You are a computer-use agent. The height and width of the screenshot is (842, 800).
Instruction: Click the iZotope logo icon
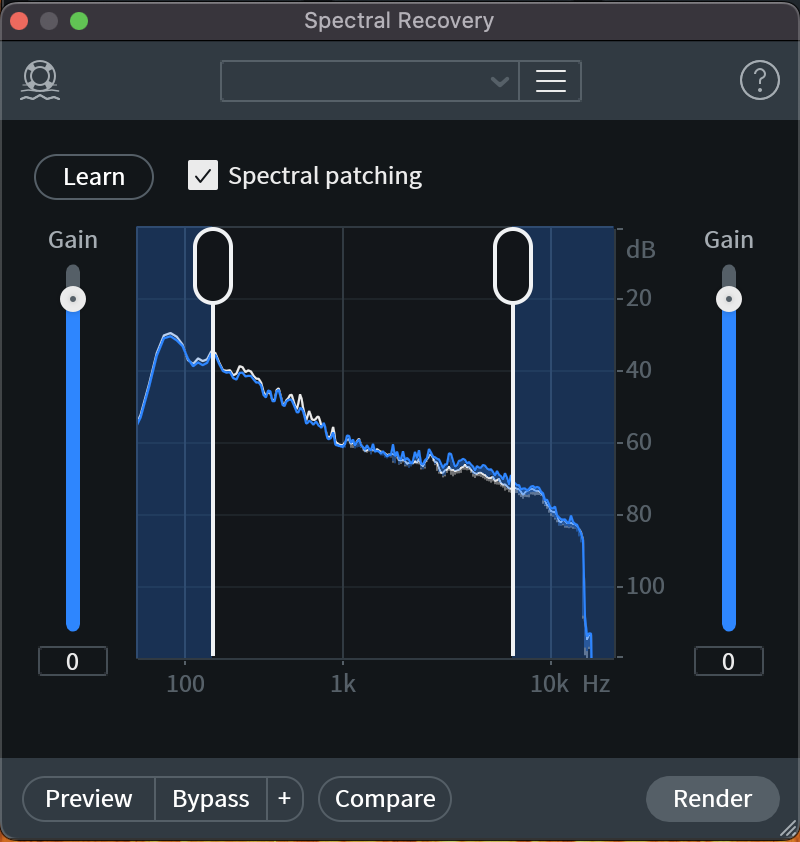tap(38, 80)
